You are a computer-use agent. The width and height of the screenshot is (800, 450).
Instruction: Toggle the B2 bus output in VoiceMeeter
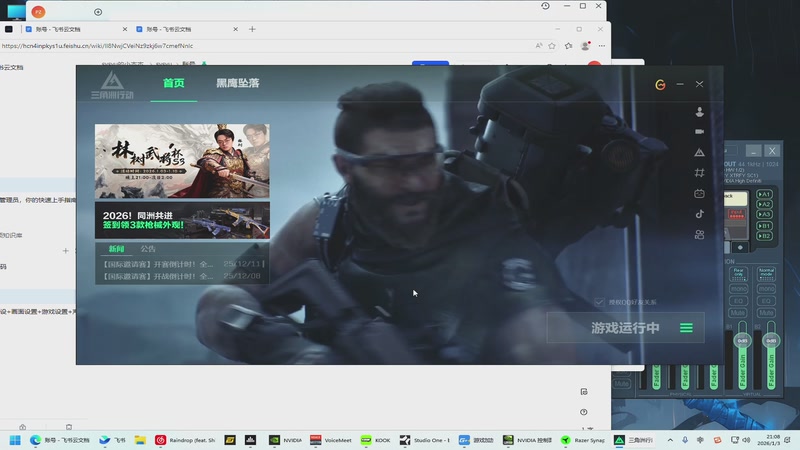coord(764,236)
